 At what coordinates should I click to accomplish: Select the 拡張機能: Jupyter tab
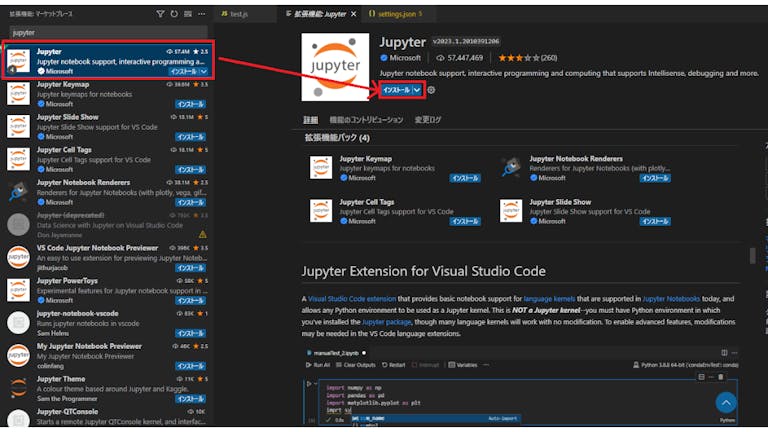click(x=320, y=14)
